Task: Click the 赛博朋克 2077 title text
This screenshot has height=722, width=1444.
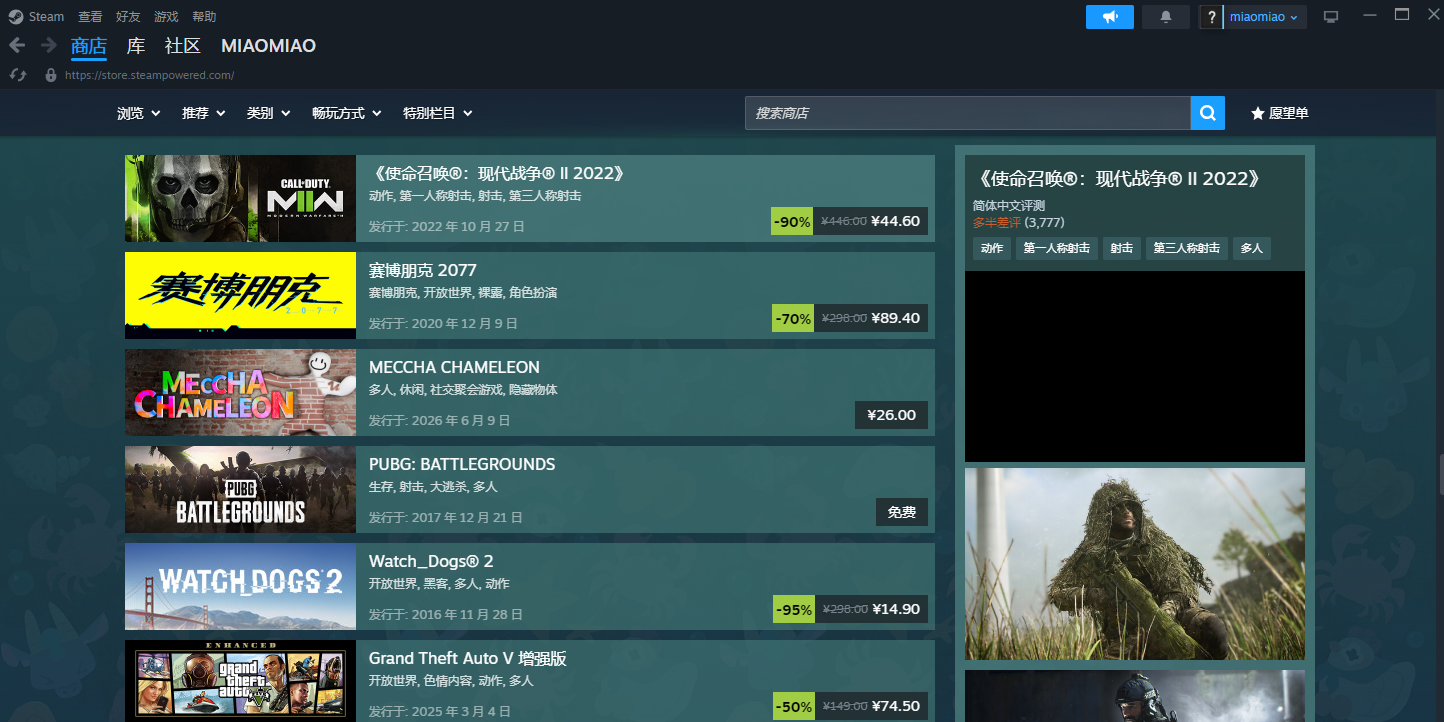Action: pyautogui.click(x=423, y=270)
